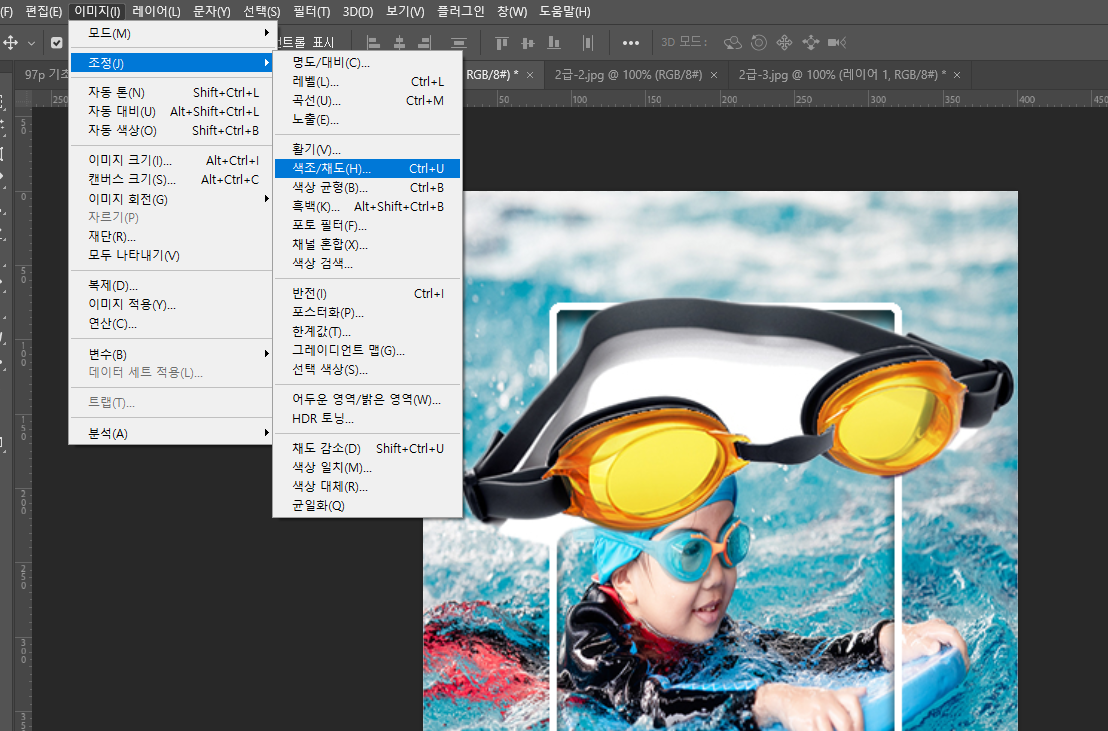This screenshot has width=1108, height=731.
Task: Select the Move tool icon in options bar
Action: coord(11,43)
